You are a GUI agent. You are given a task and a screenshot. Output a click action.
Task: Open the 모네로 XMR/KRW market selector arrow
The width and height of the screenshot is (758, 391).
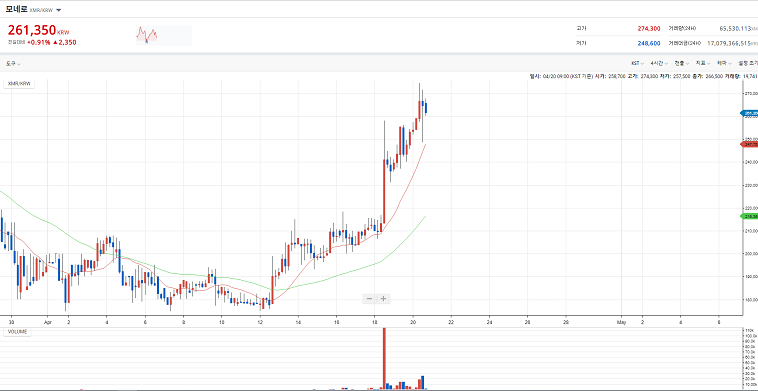click(x=58, y=10)
